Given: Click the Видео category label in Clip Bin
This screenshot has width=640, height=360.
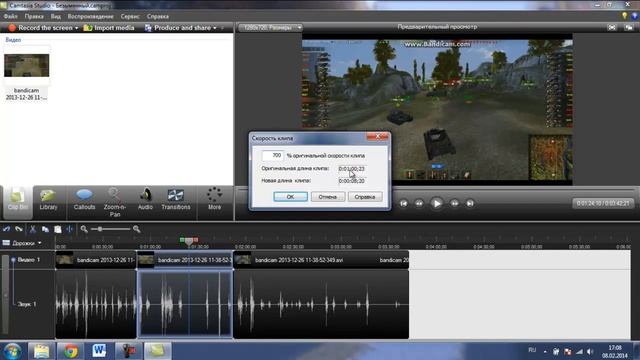Looking at the screenshot, I should (13, 40).
